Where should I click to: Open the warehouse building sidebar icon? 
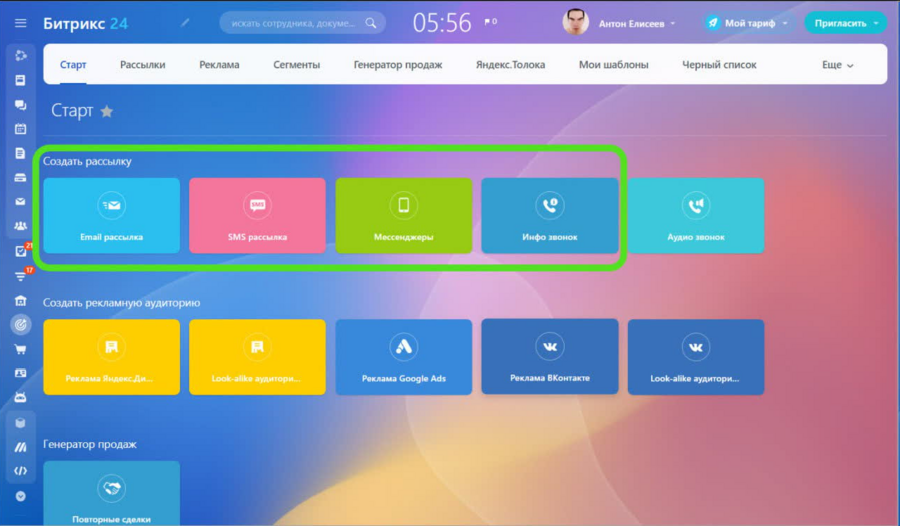21,300
